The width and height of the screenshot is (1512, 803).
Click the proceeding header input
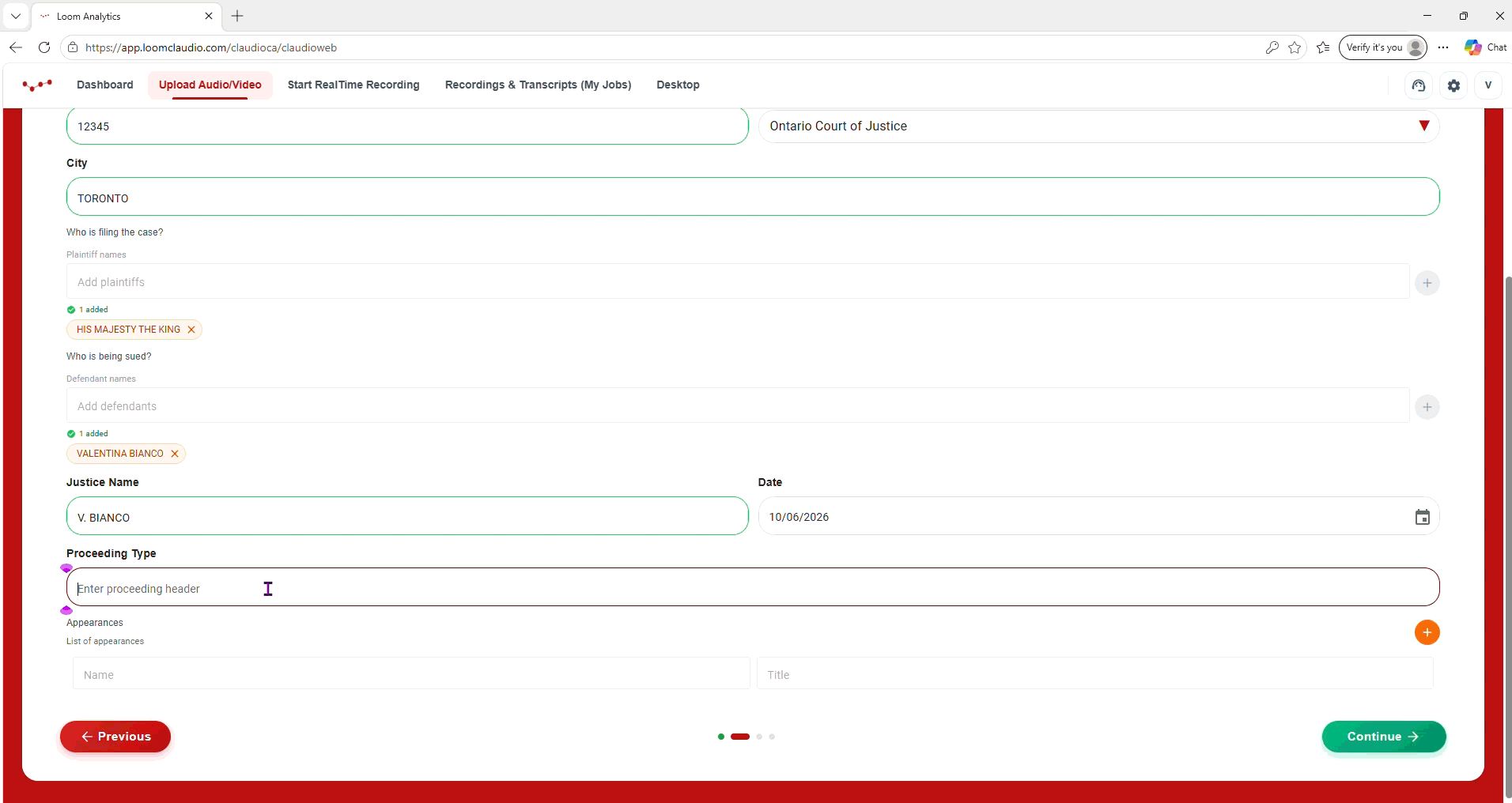(x=753, y=587)
